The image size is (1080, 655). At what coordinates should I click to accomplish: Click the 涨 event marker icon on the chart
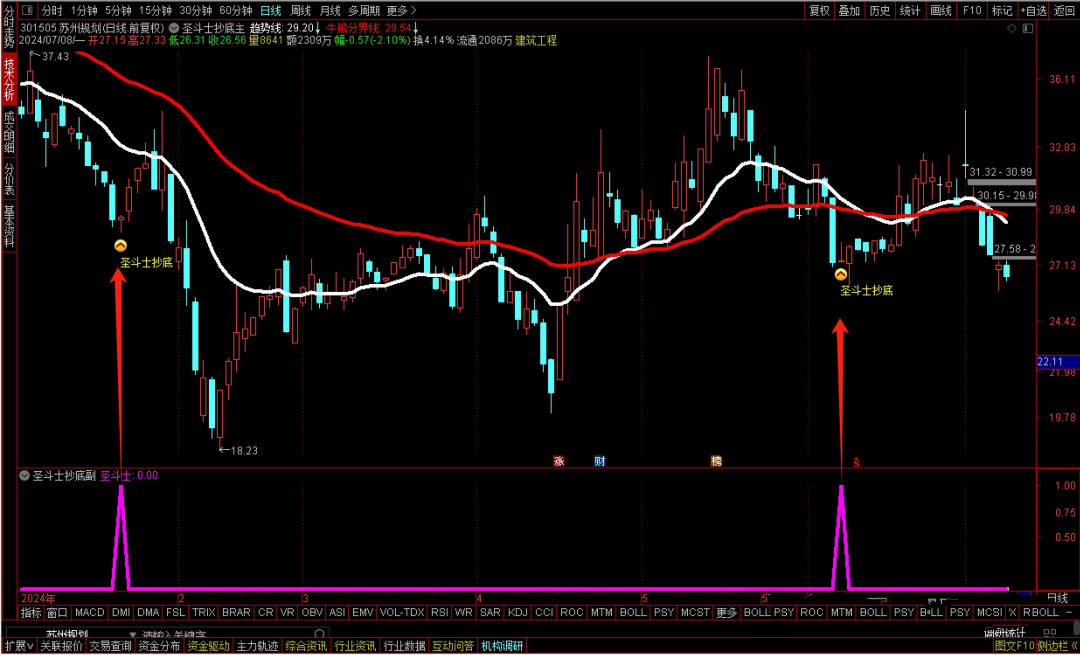(x=559, y=461)
